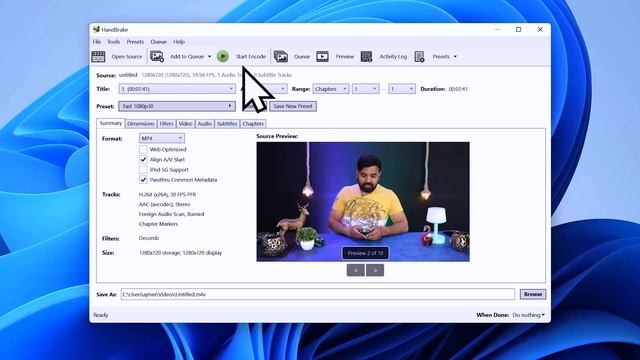Viewport: 640px width, 360px height.
Task: Click the Add to Queue icon
Action: [x=157, y=56]
